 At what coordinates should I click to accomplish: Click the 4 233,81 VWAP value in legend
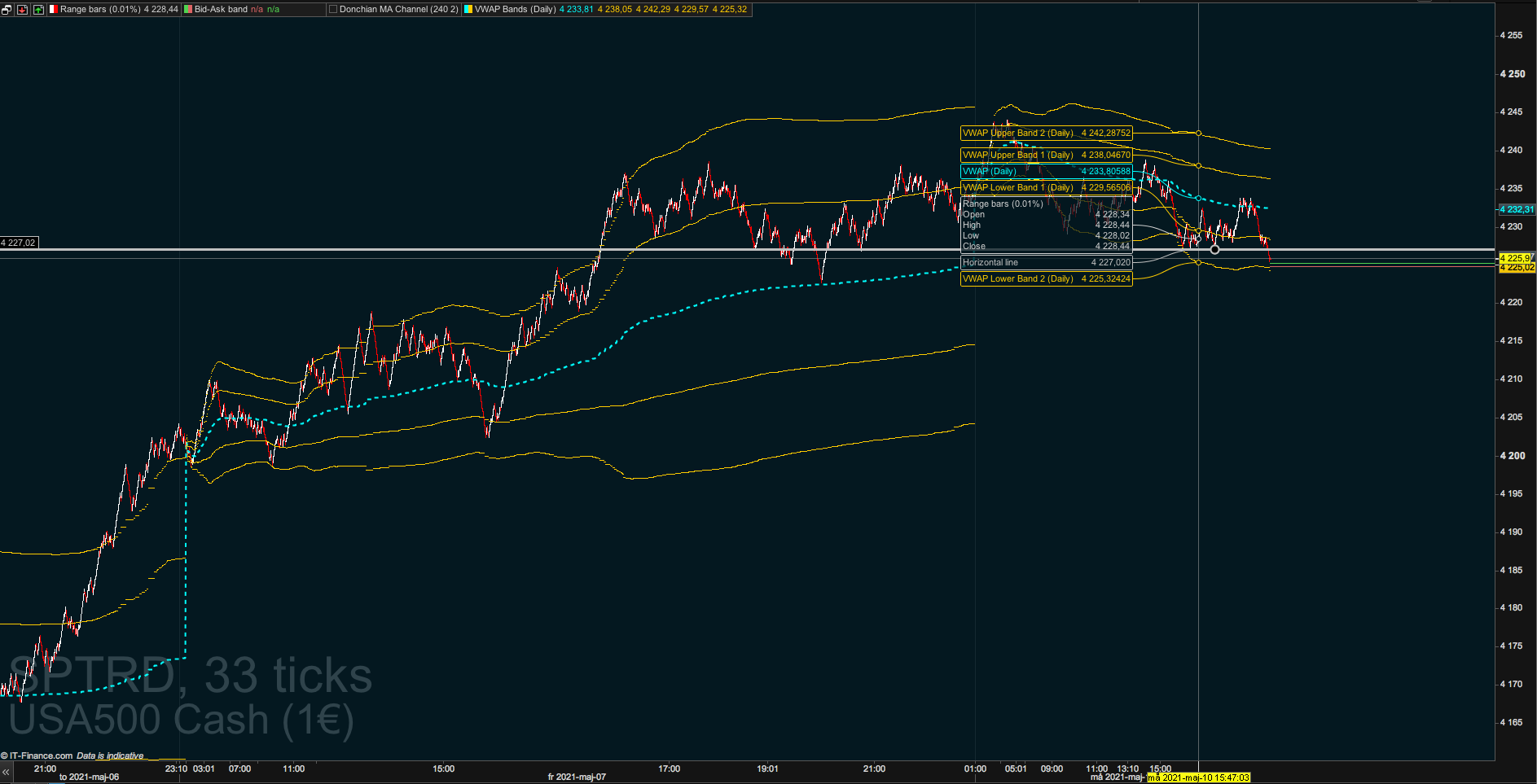tap(577, 10)
